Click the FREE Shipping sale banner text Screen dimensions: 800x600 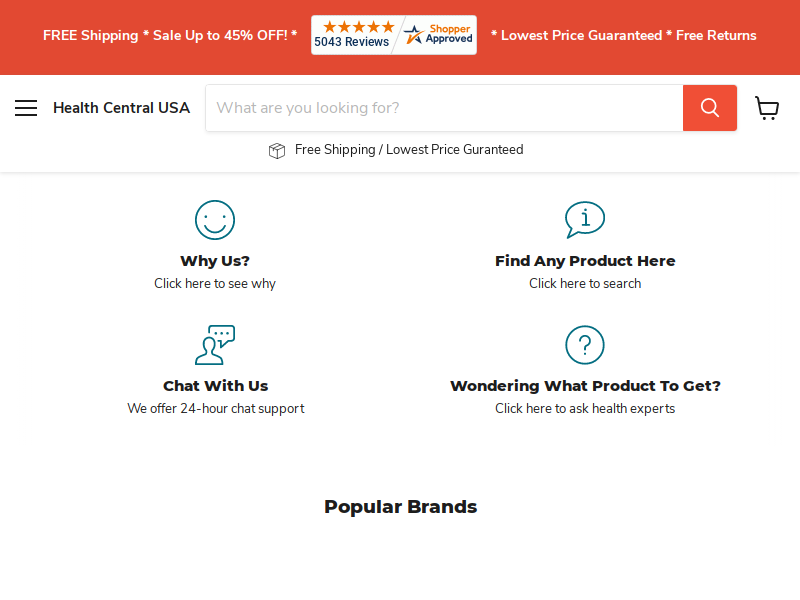point(170,35)
